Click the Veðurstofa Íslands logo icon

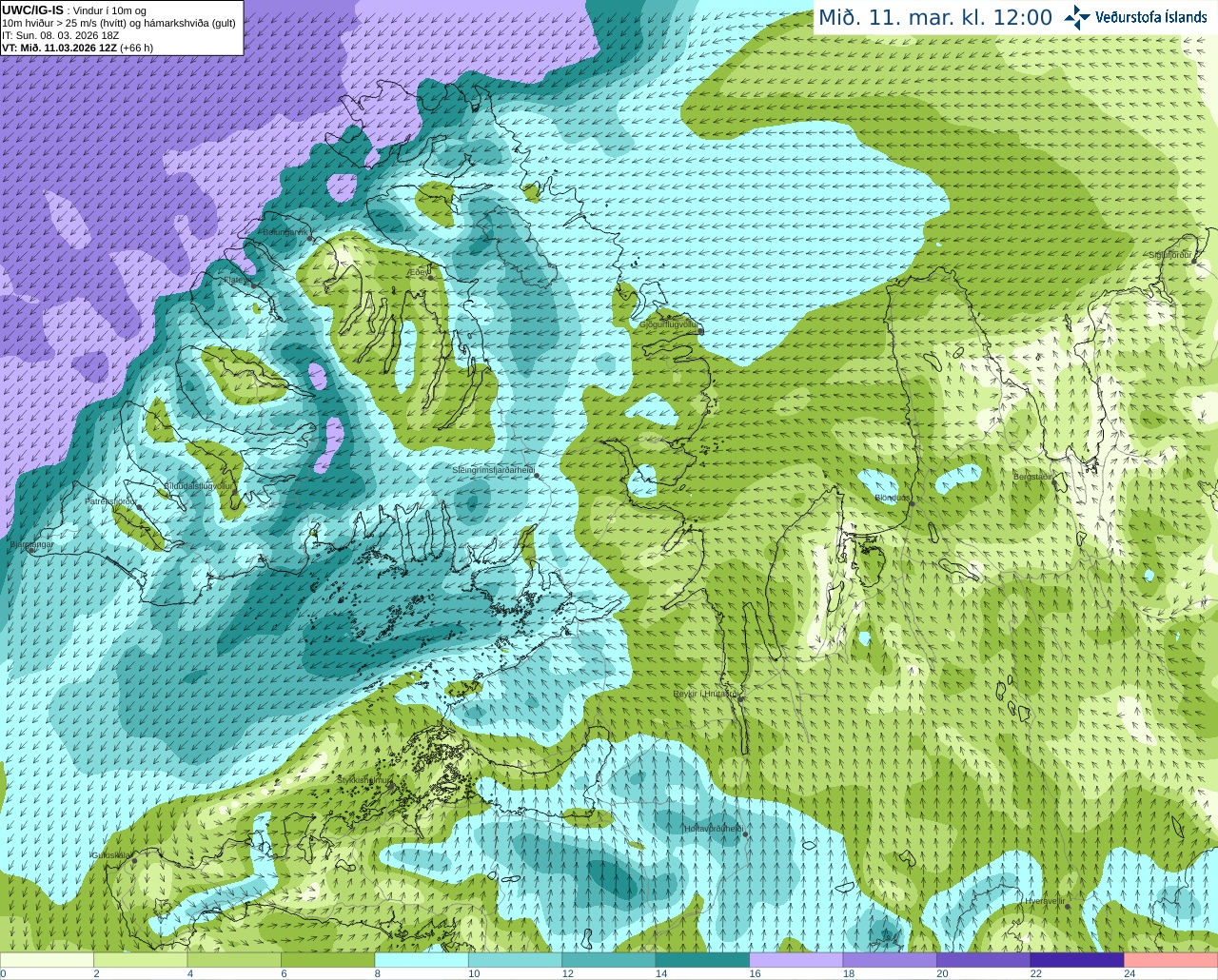(1077, 17)
